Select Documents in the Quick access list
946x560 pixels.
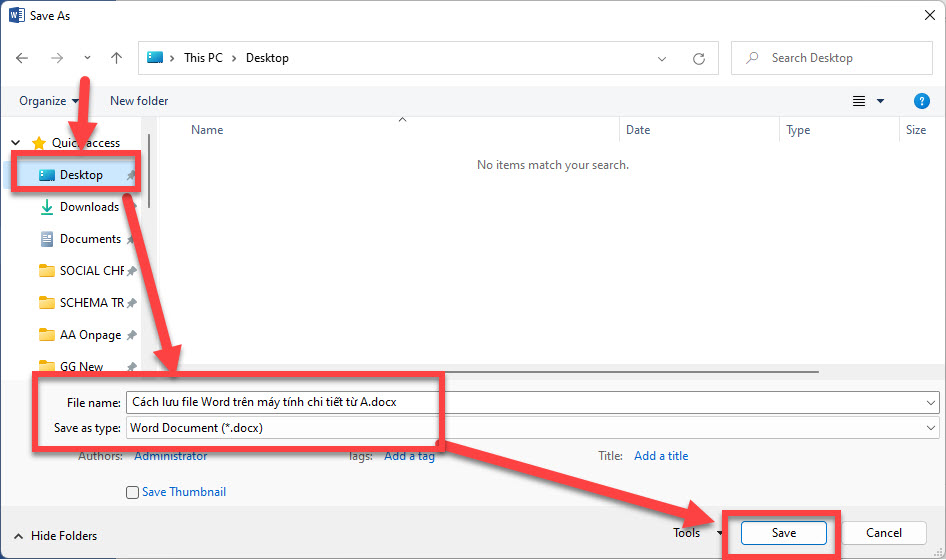[90, 239]
